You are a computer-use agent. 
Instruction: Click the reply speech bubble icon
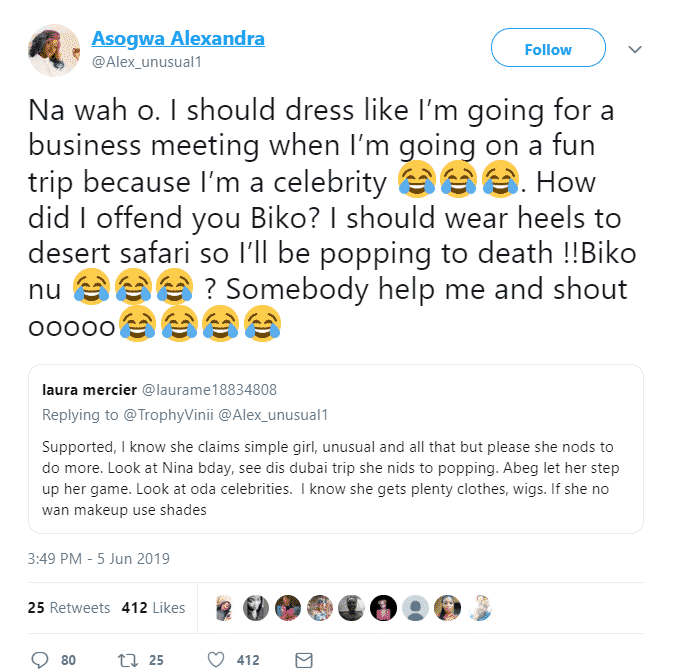[40, 659]
